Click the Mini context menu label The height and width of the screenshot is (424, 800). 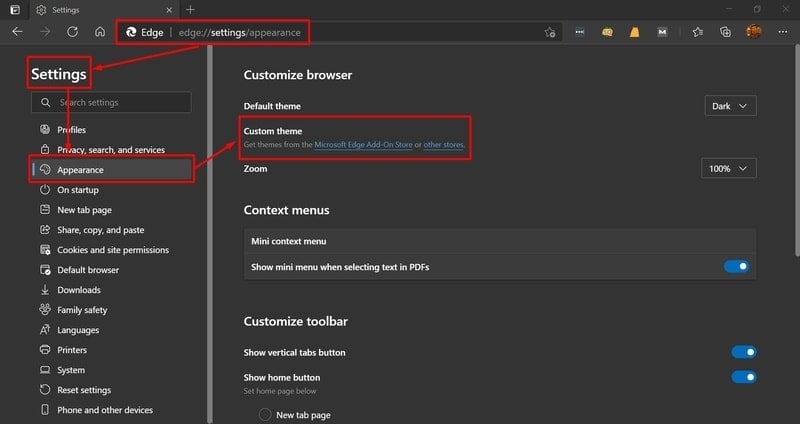pyautogui.click(x=288, y=241)
